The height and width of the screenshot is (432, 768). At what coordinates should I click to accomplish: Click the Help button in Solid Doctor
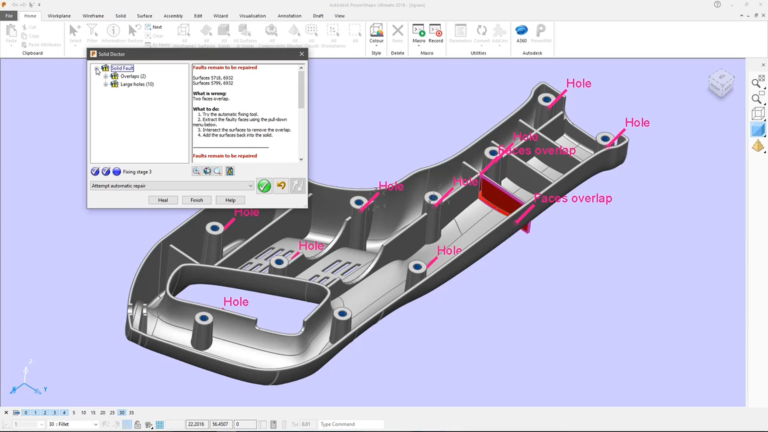[x=230, y=200]
